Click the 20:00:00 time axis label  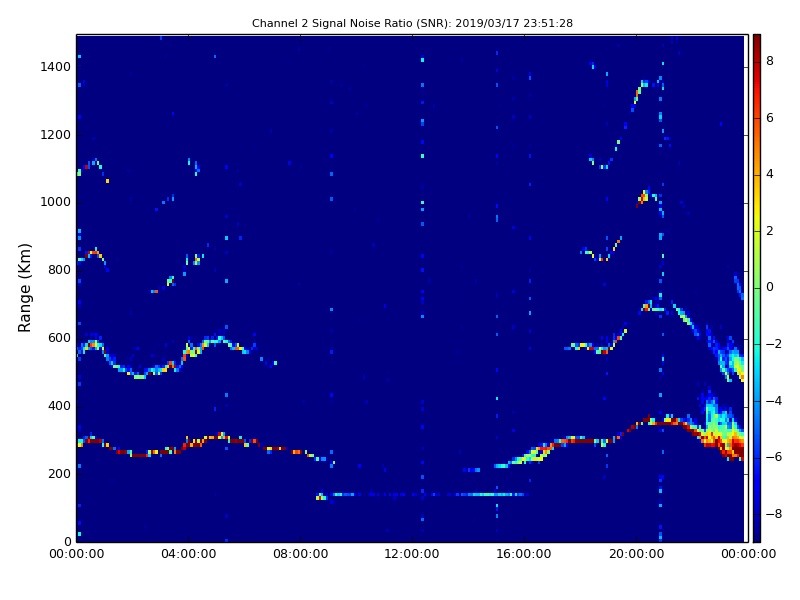636,554
